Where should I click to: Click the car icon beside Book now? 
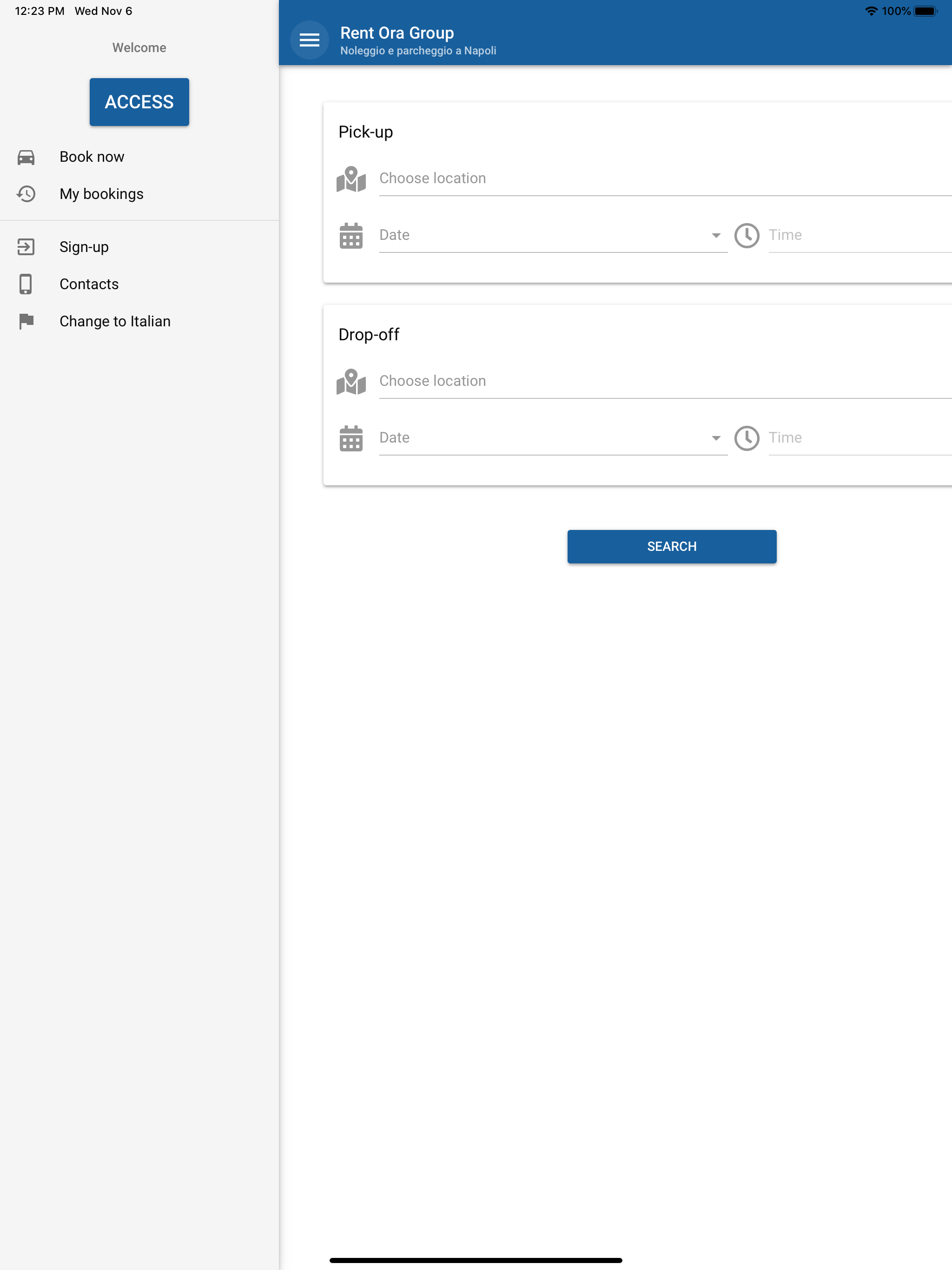26,157
